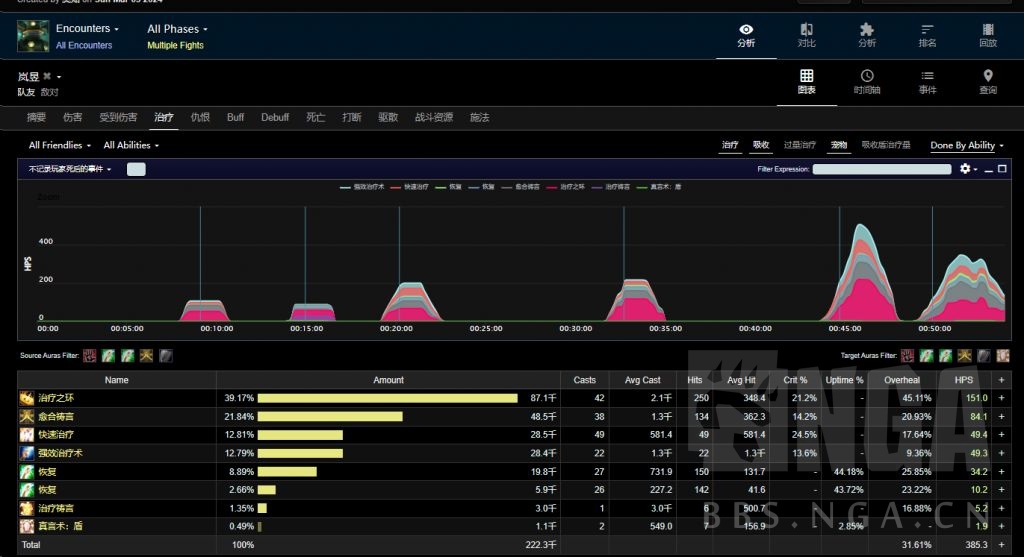Open the 回放 replay view

coord(988,36)
